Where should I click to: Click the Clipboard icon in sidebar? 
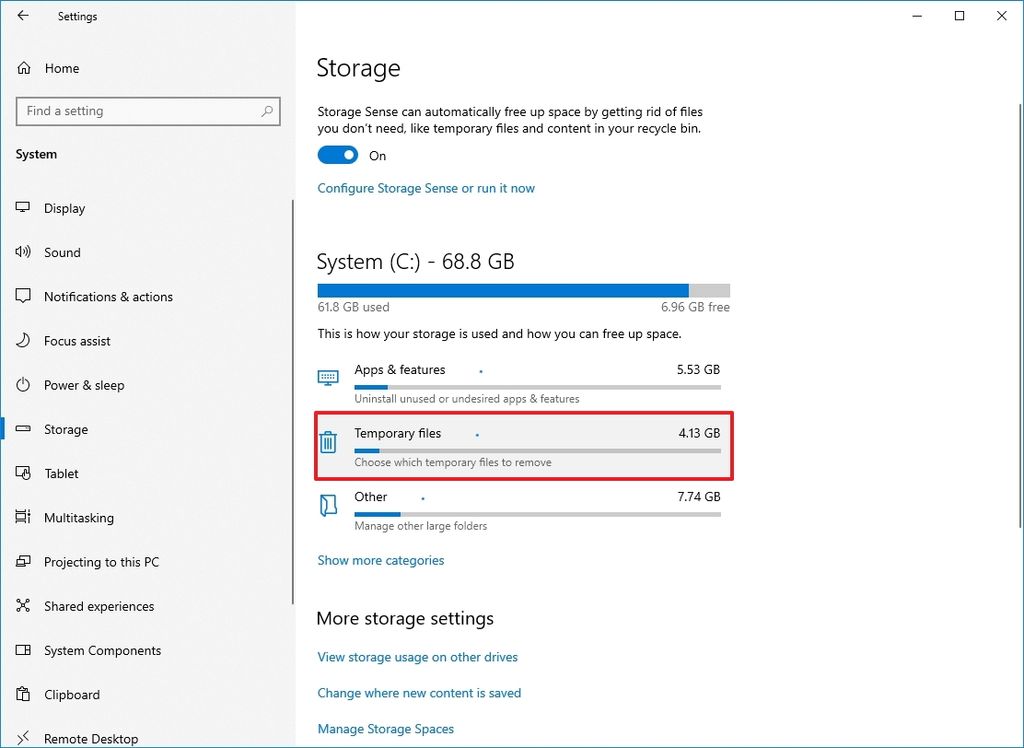point(22,694)
